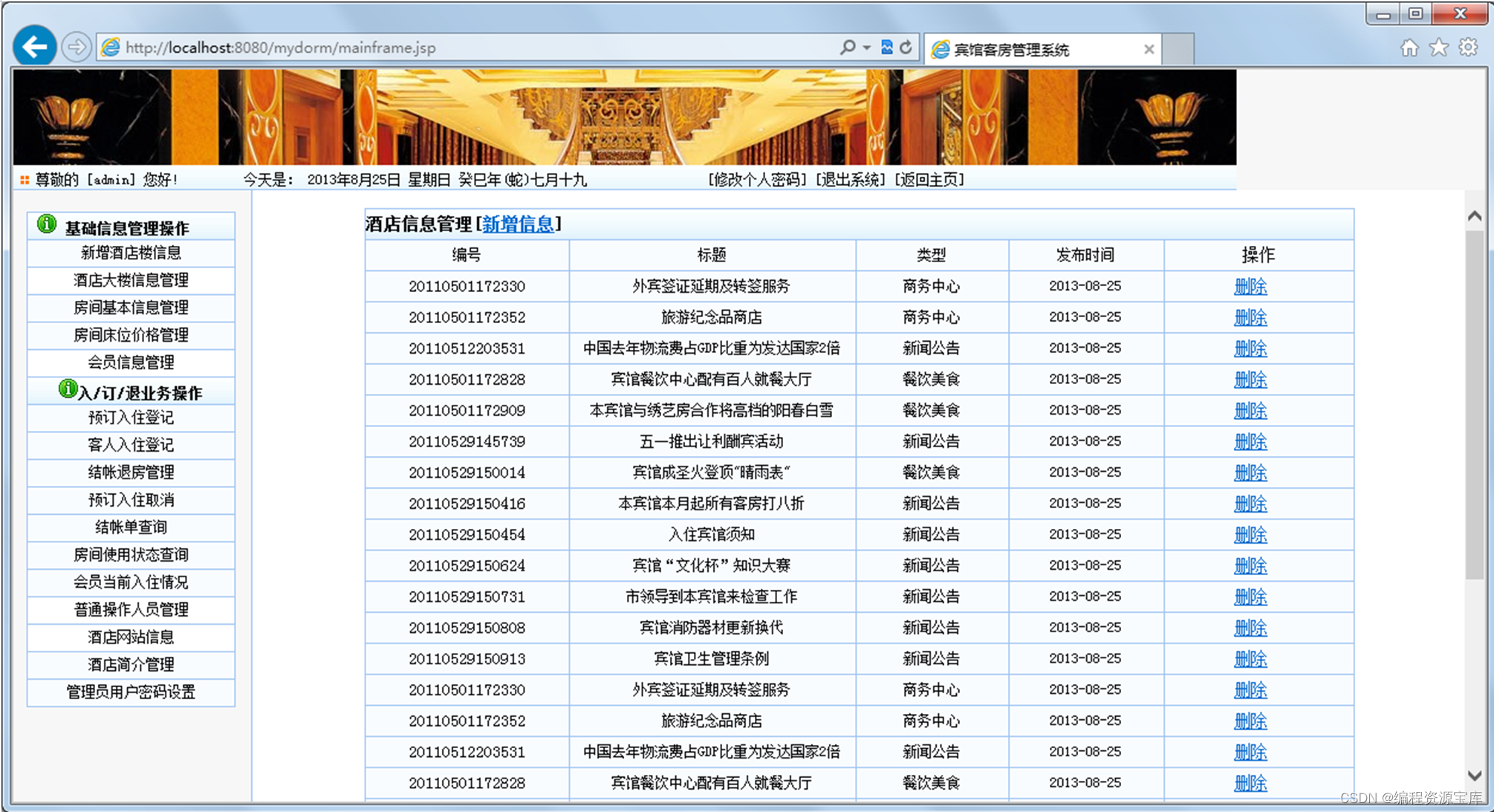Close the 宾馆客房管理系统 tab
The width and height of the screenshot is (1494, 812).
1149,50
